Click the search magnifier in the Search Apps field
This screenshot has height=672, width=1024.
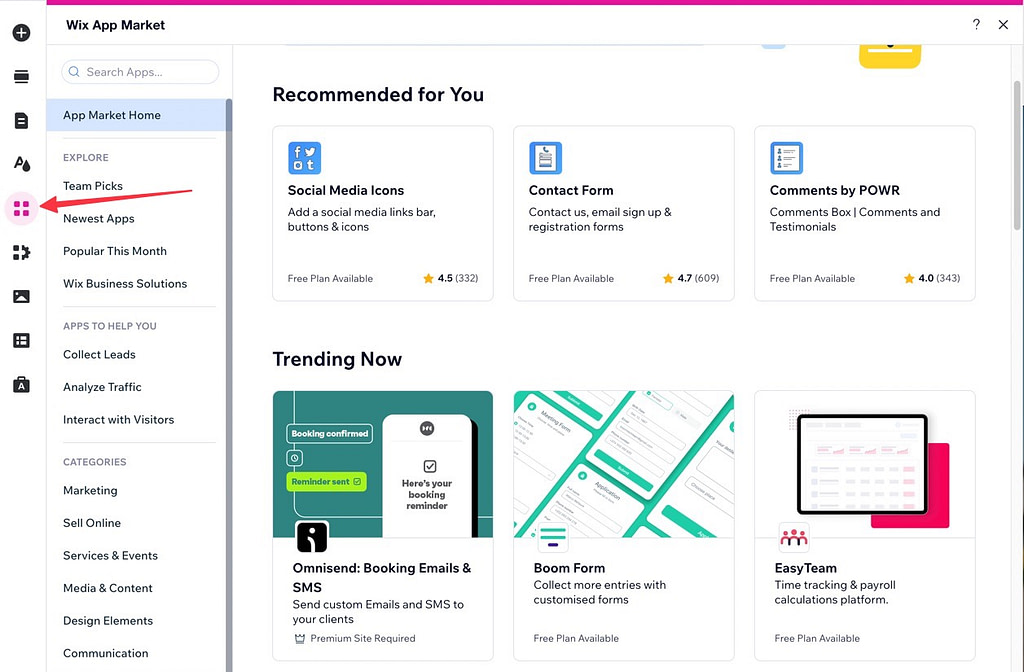74,71
